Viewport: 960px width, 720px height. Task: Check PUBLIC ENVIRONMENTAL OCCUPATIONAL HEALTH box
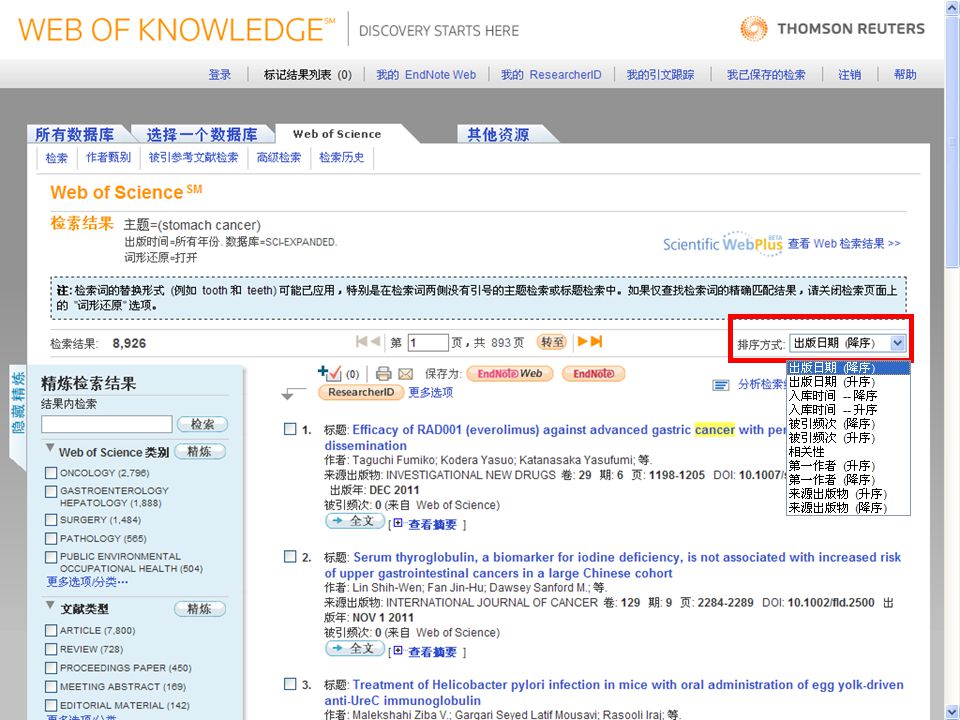(x=51, y=557)
